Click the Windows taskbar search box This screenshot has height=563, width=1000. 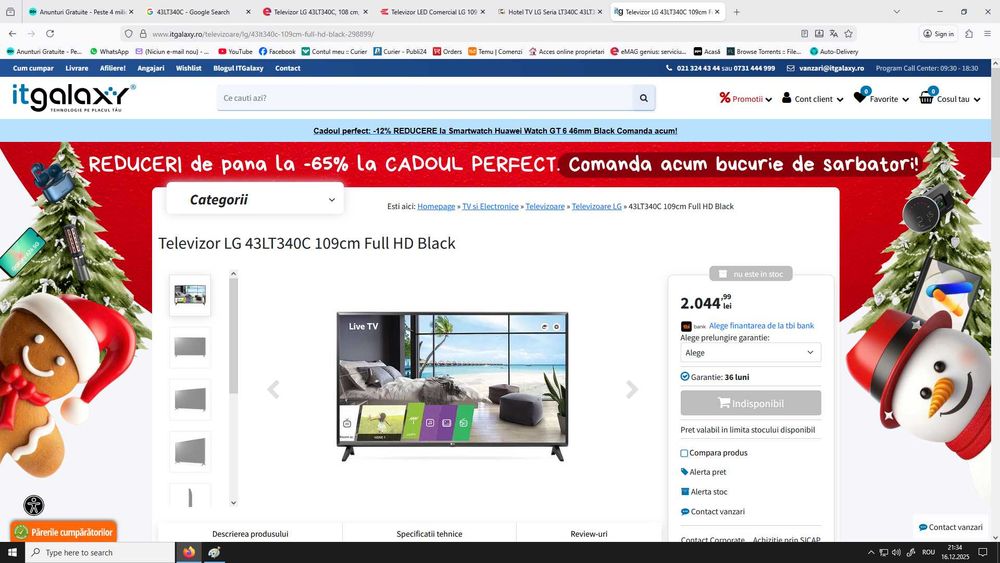pos(100,552)
